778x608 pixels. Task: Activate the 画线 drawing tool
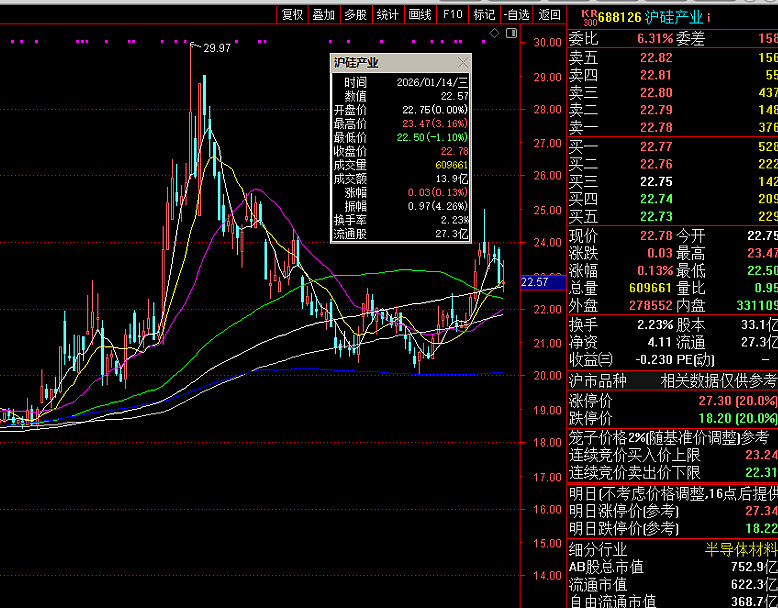pos(420,14)
